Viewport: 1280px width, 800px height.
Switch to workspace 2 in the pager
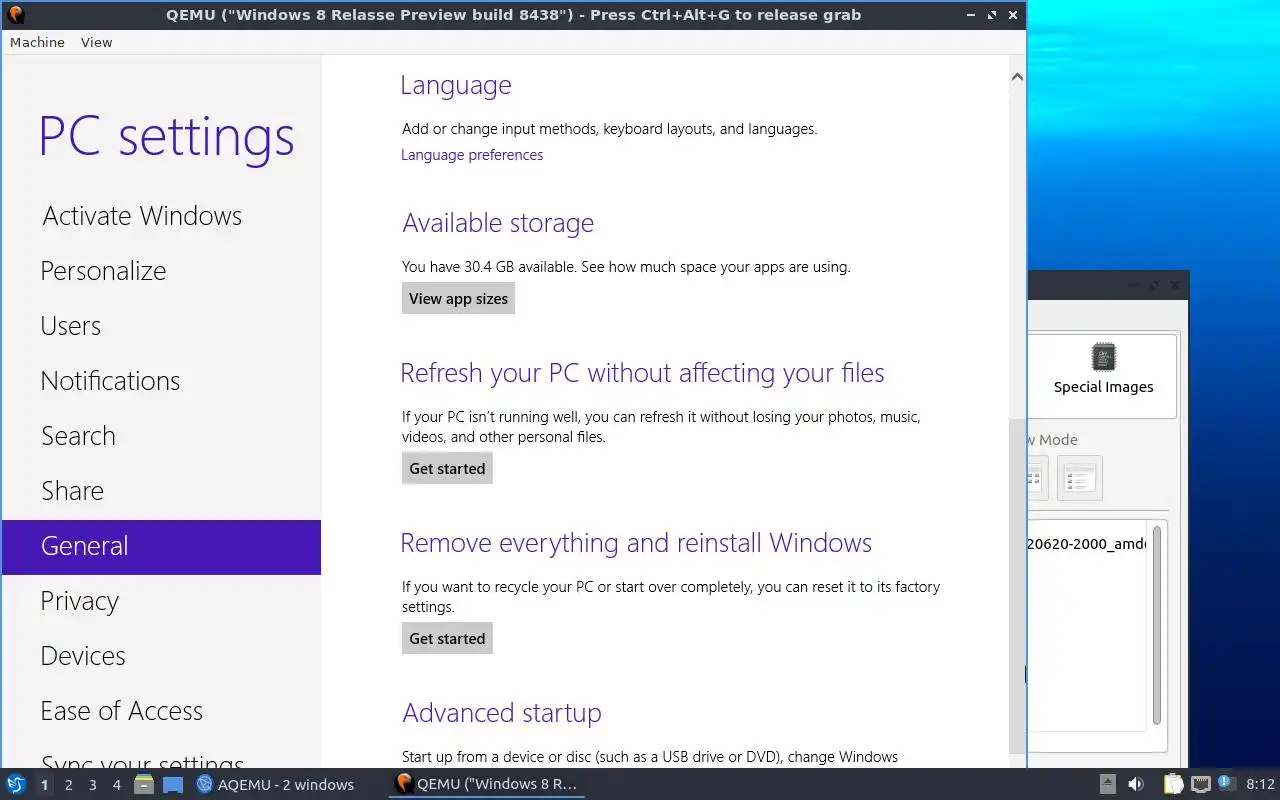[68, 785]
